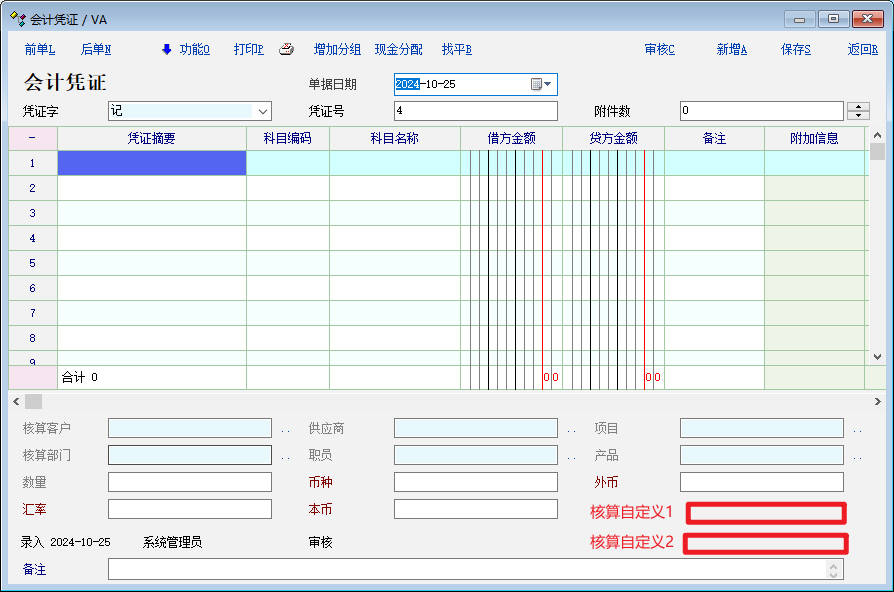Image resolution: width=894 pixels, height=592 pixels.
Task: Click the 审核 audit button in the toolbar
Action: click(659, 50)
